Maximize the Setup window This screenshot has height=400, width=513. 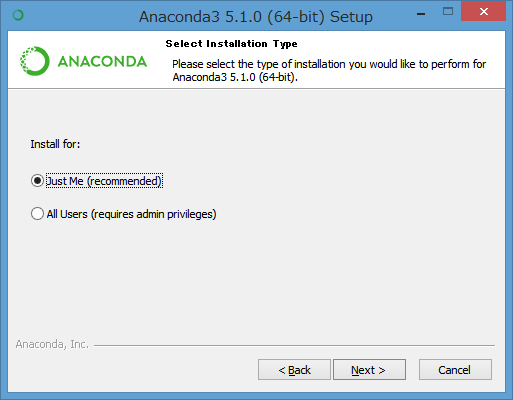pos(448,12)
